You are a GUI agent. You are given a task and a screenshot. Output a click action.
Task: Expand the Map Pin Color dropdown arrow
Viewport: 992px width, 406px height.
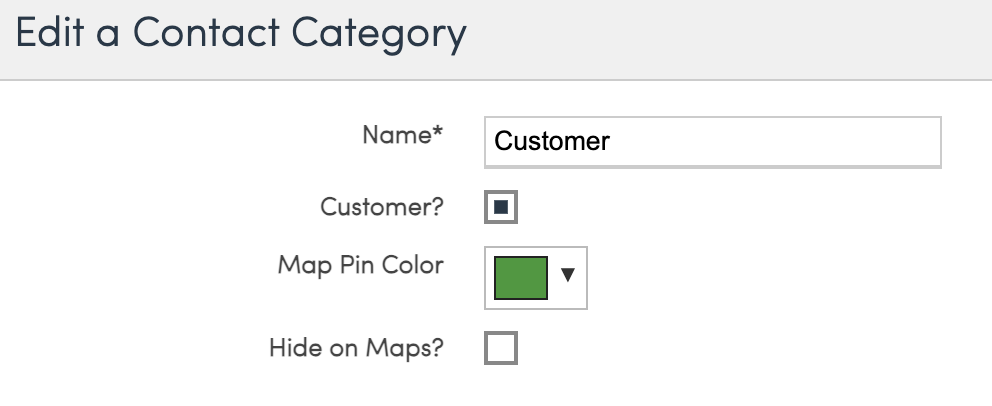pyautogui.click(x=568, y=275)
